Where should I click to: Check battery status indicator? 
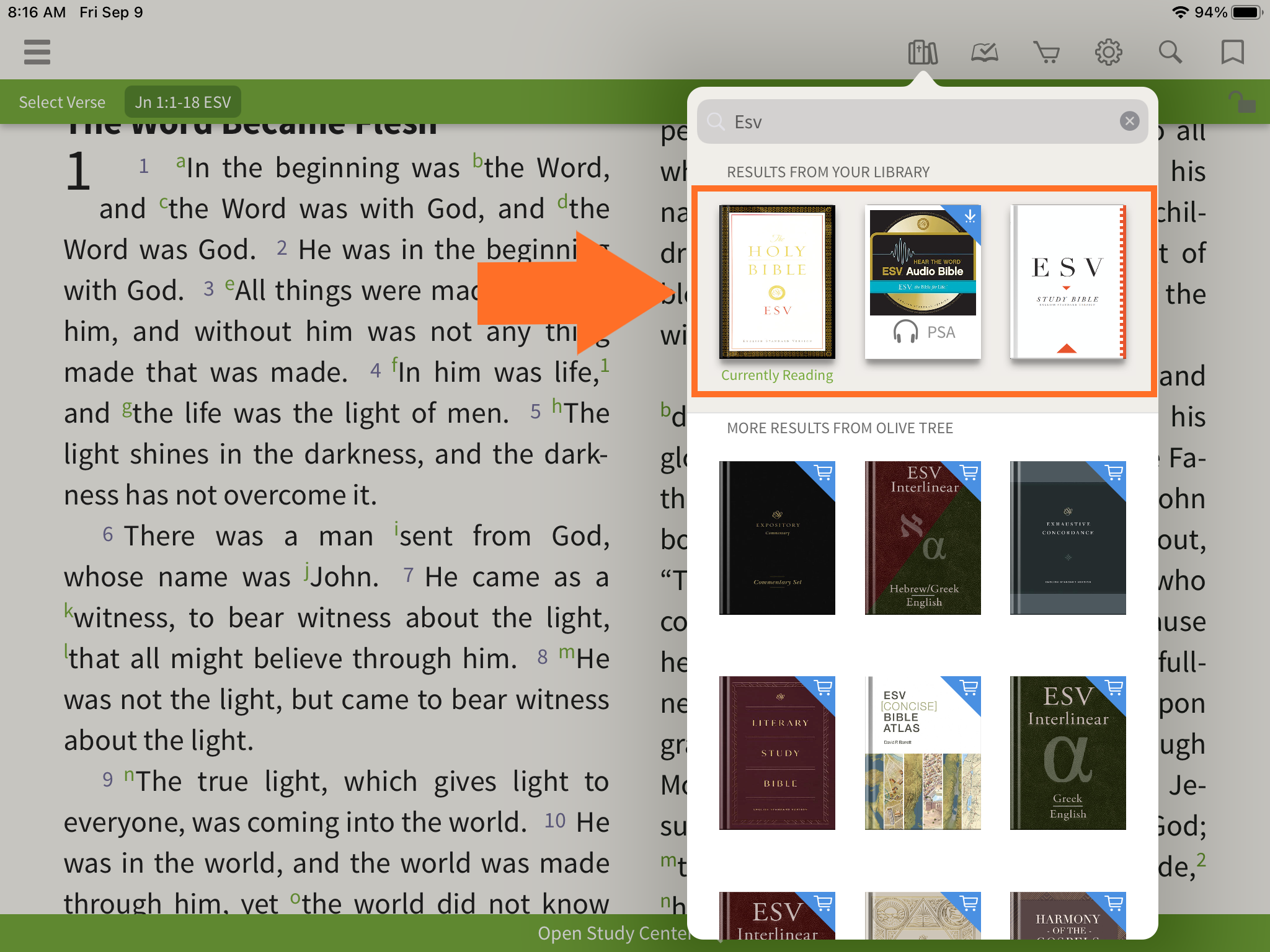click(1248, 12)
